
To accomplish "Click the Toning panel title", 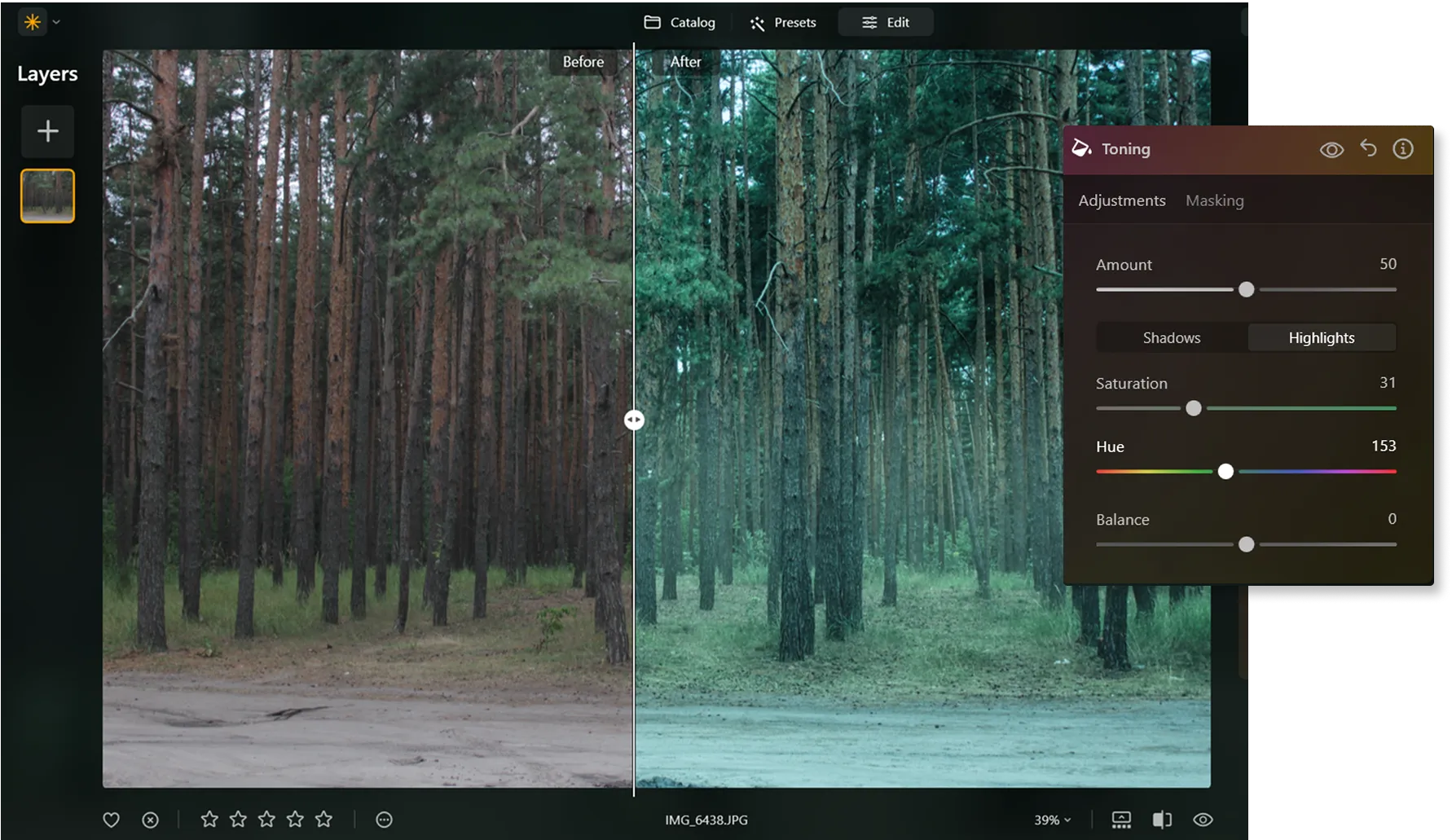I will point(1126,149).
